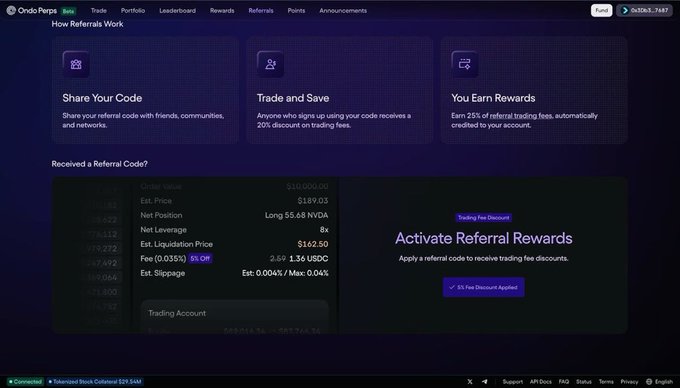680x388 pixels.
Task: Click the Est. Price $189.03 value
Action: (313, 201)
